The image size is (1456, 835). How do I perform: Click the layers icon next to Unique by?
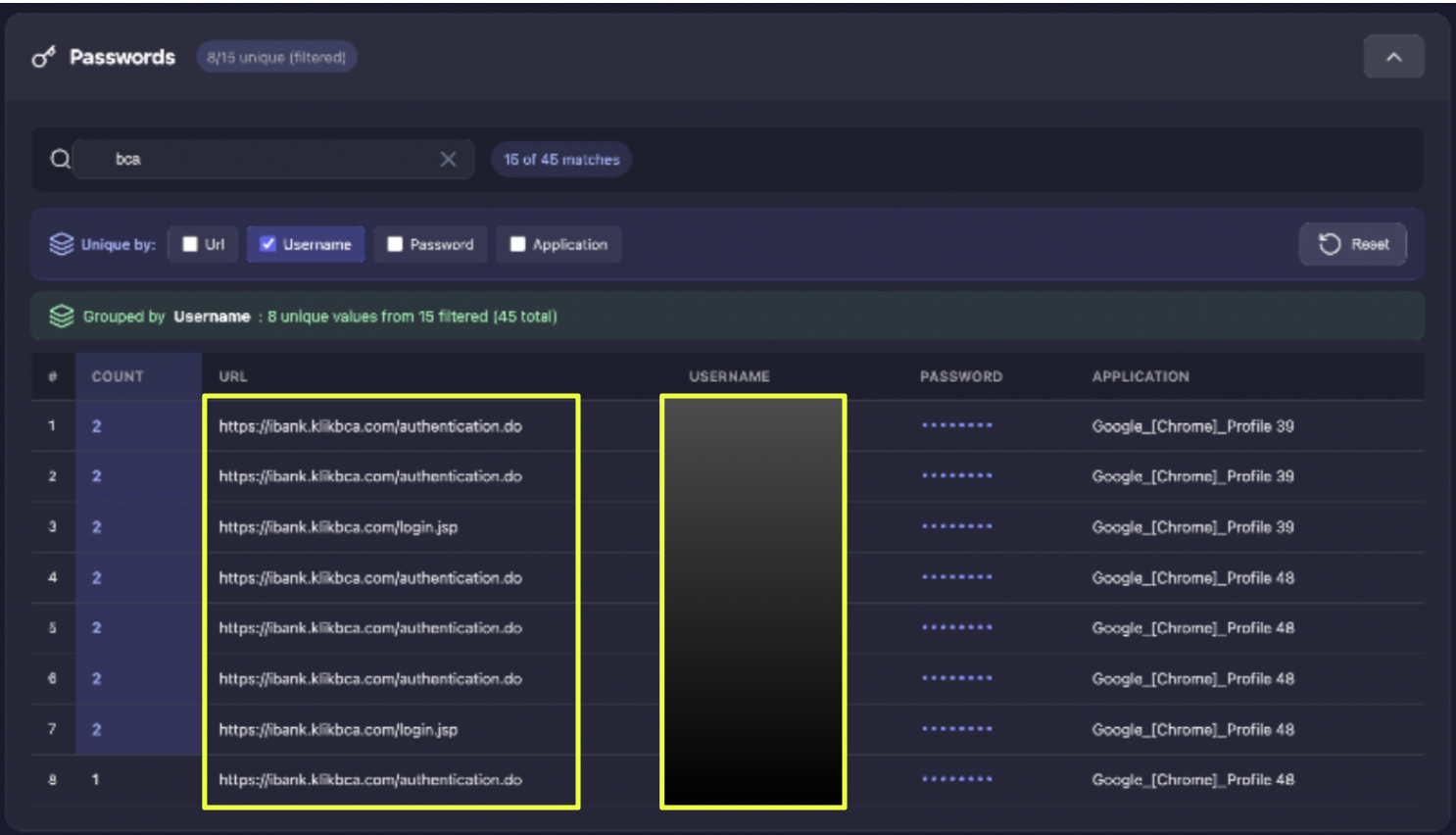click(62, 244)
